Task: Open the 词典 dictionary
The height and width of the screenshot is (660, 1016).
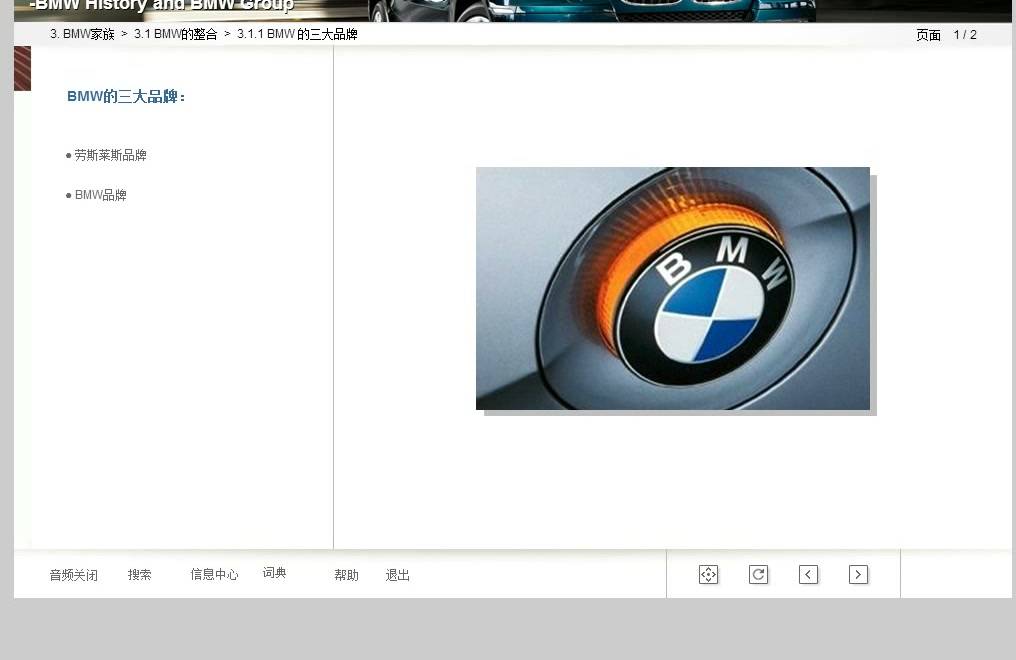Action: (274, 573)
